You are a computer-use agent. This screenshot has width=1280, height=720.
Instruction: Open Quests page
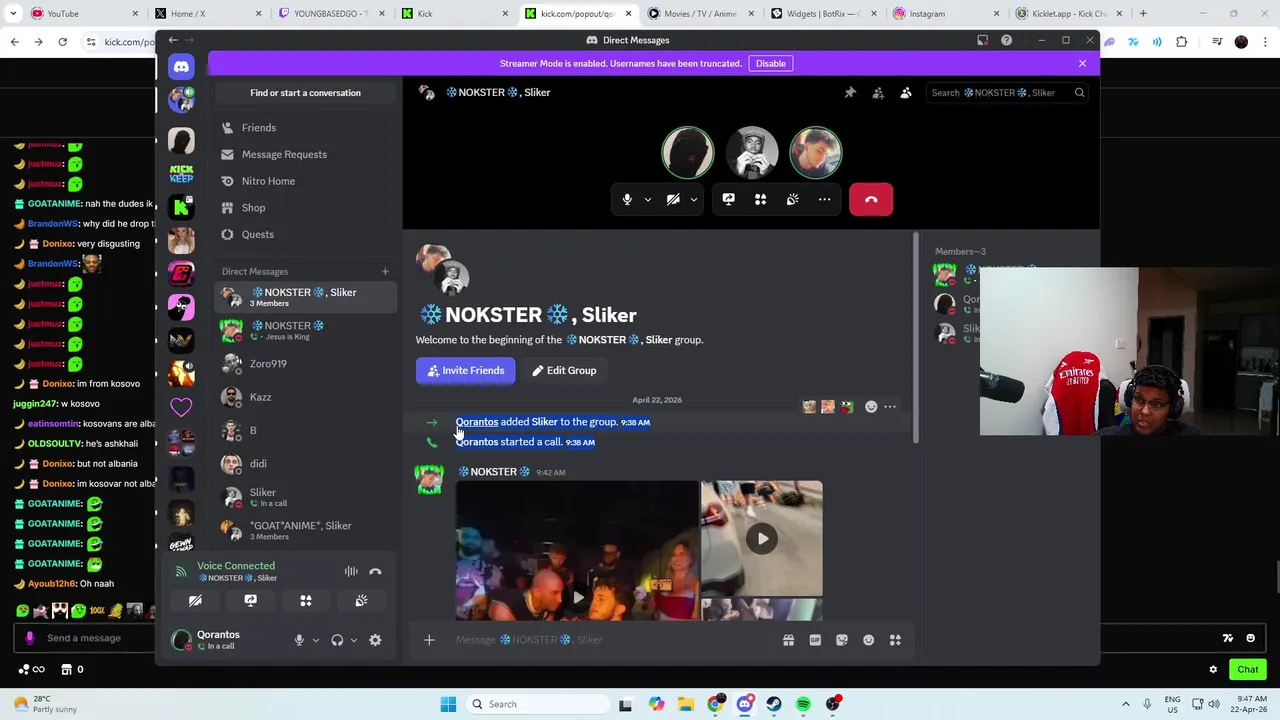pyautogui.click(x=305, y=234)
